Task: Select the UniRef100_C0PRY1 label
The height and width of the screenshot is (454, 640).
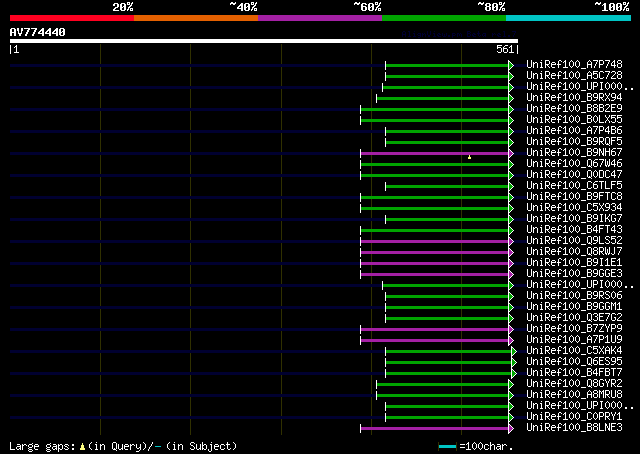Action: click(x=574, y=417)
